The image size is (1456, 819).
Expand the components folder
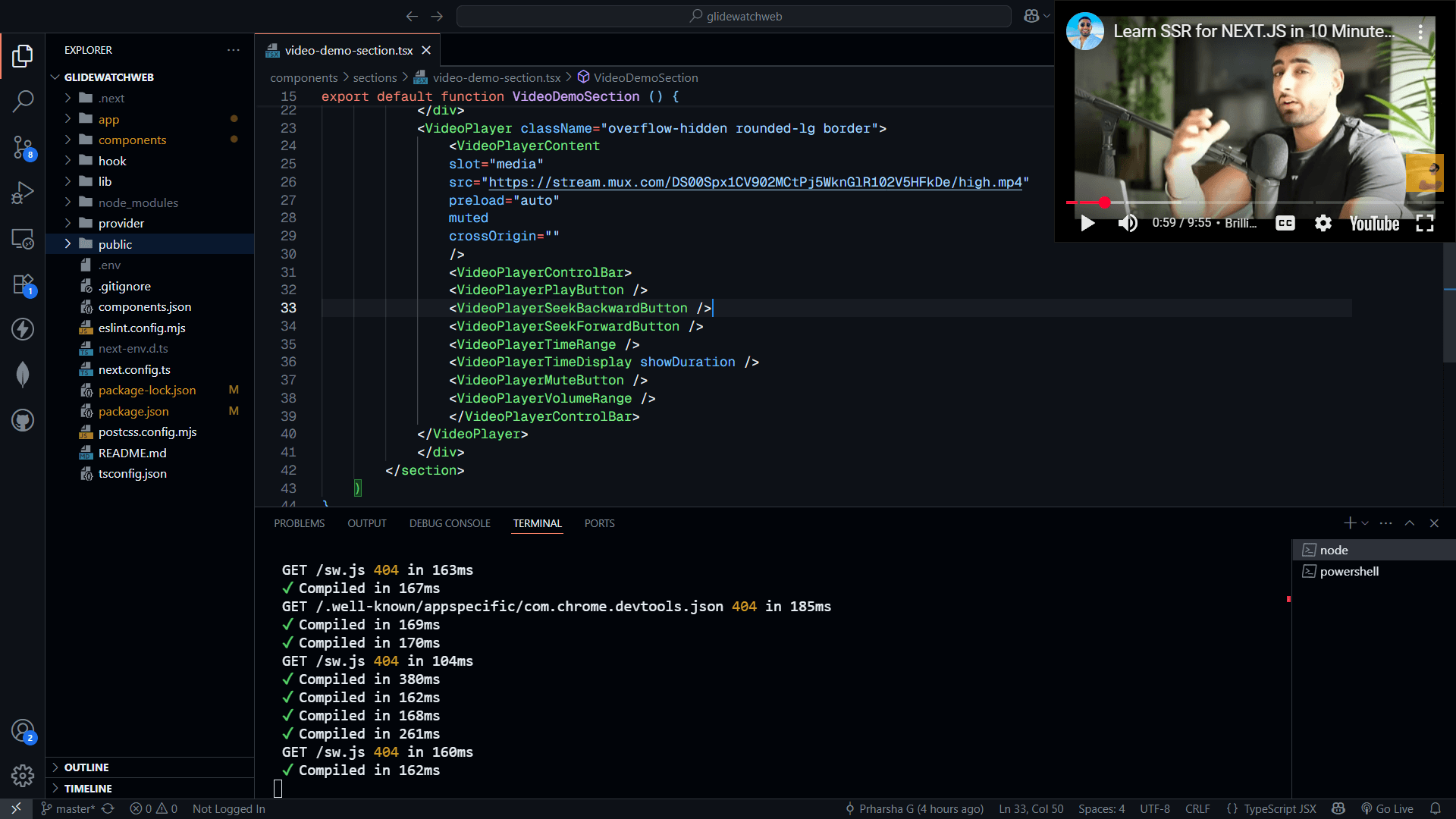point(132,140)
